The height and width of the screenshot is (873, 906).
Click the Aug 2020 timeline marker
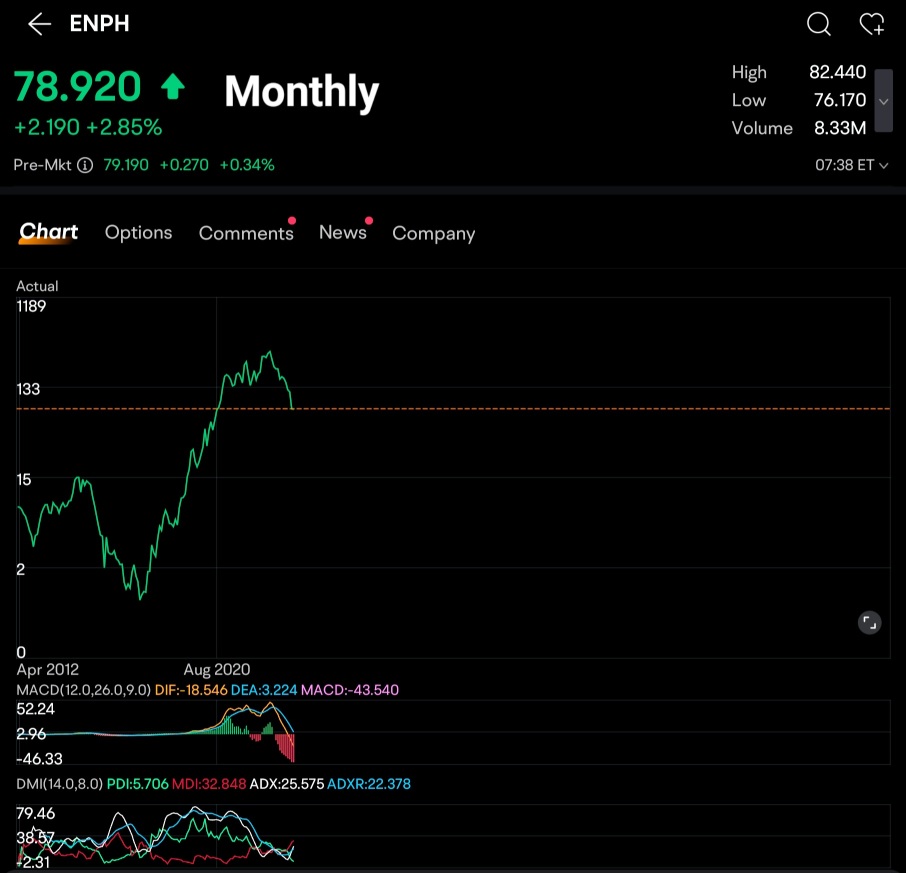click(217, 670)
